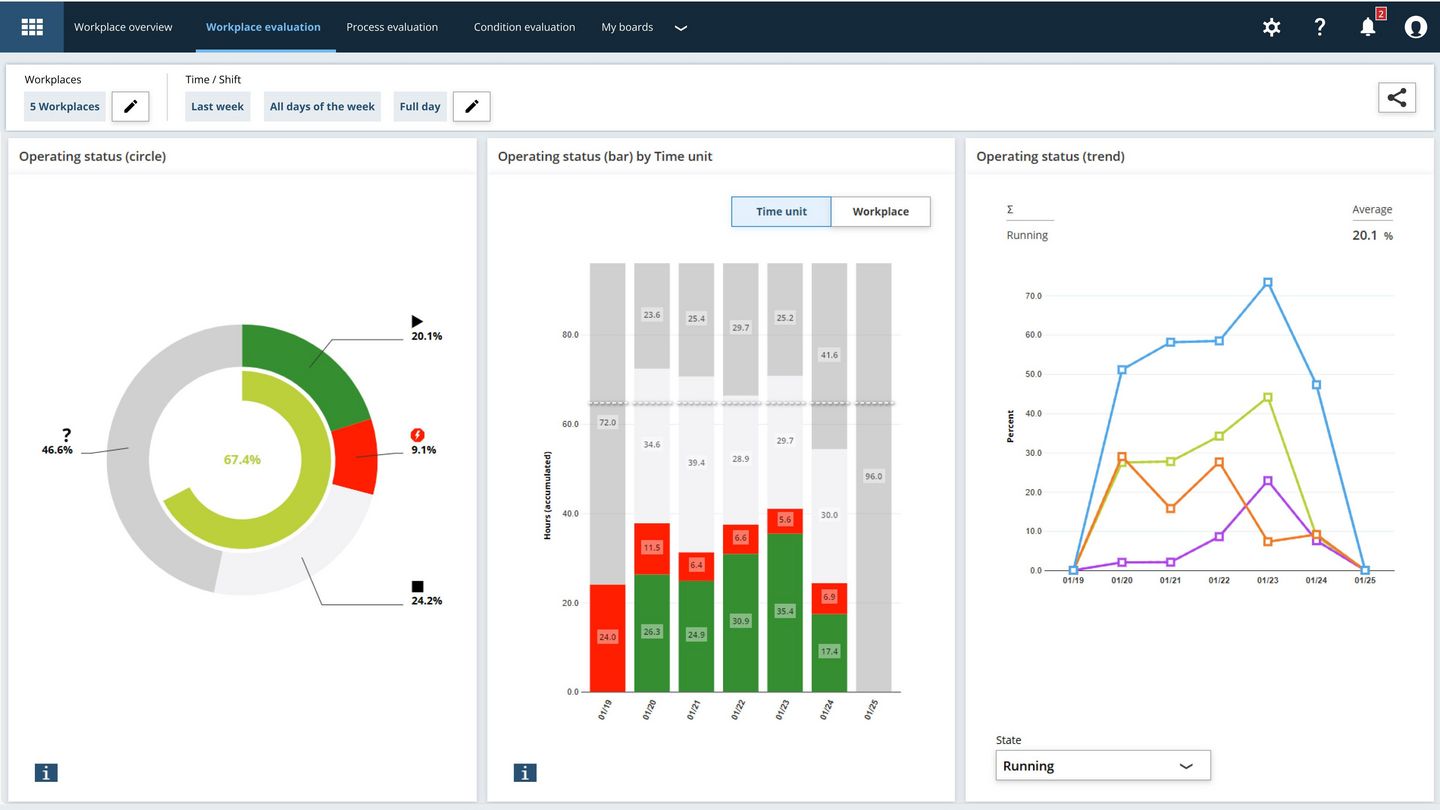
Task: Switch bar chart to Time unit view
Action: tap(781, 212)
